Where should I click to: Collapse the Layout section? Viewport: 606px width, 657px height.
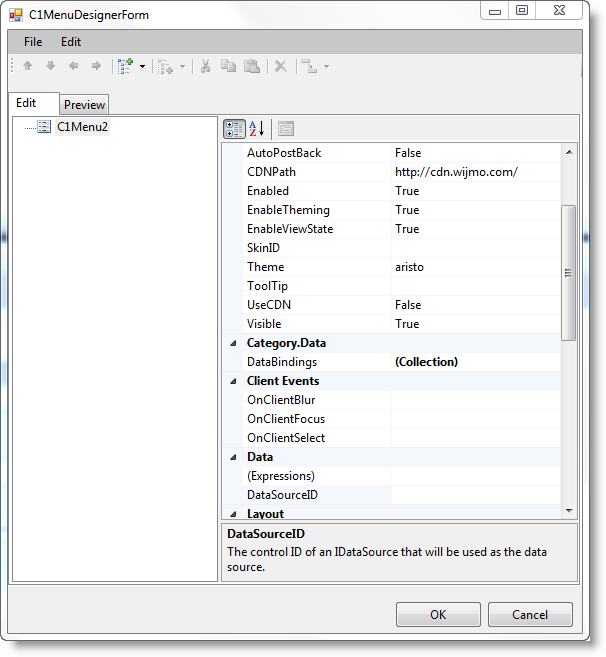point(233,514)
